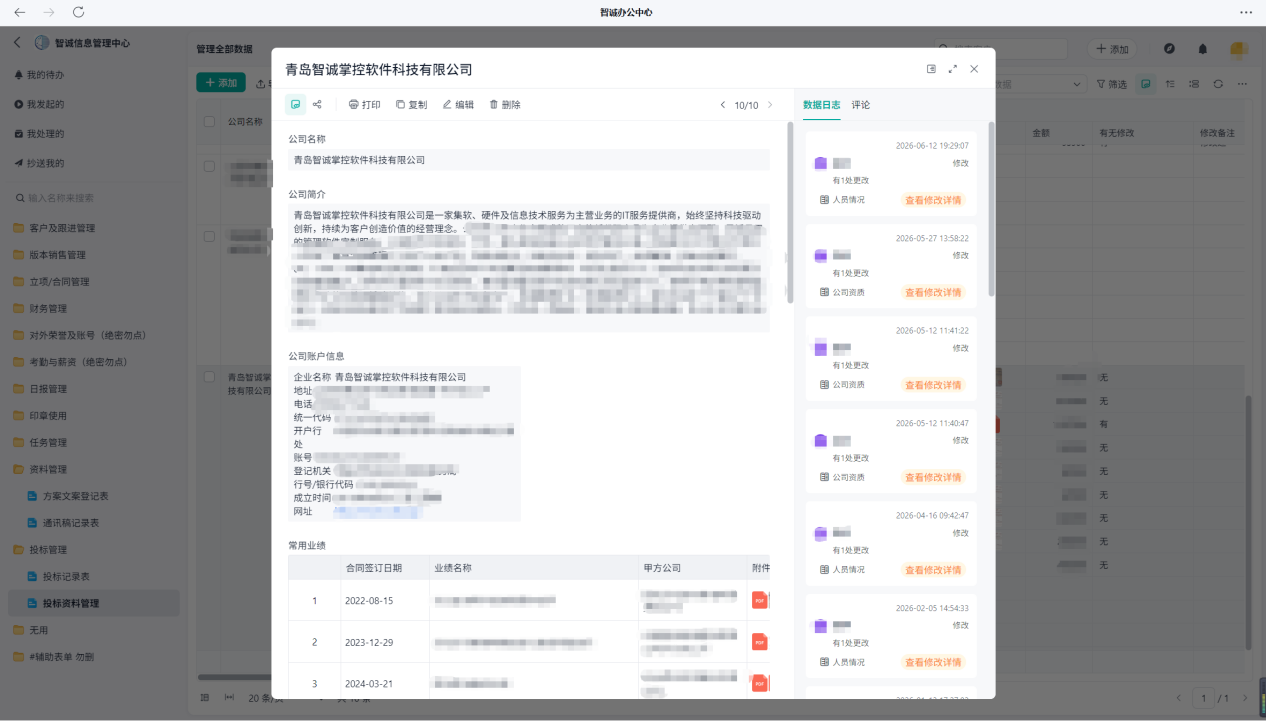
Task: Click the column width icon in footer
Action: coord(229,697)
